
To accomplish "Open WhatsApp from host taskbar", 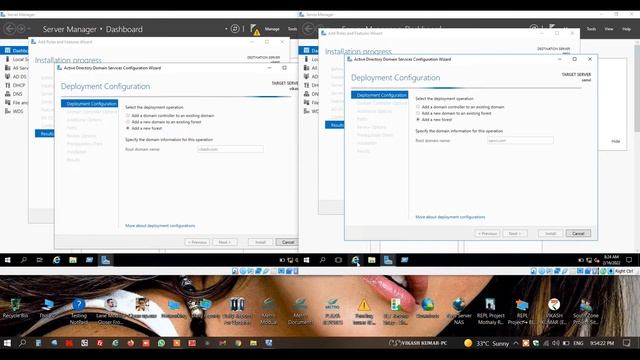I will click(x=161, y=343).
